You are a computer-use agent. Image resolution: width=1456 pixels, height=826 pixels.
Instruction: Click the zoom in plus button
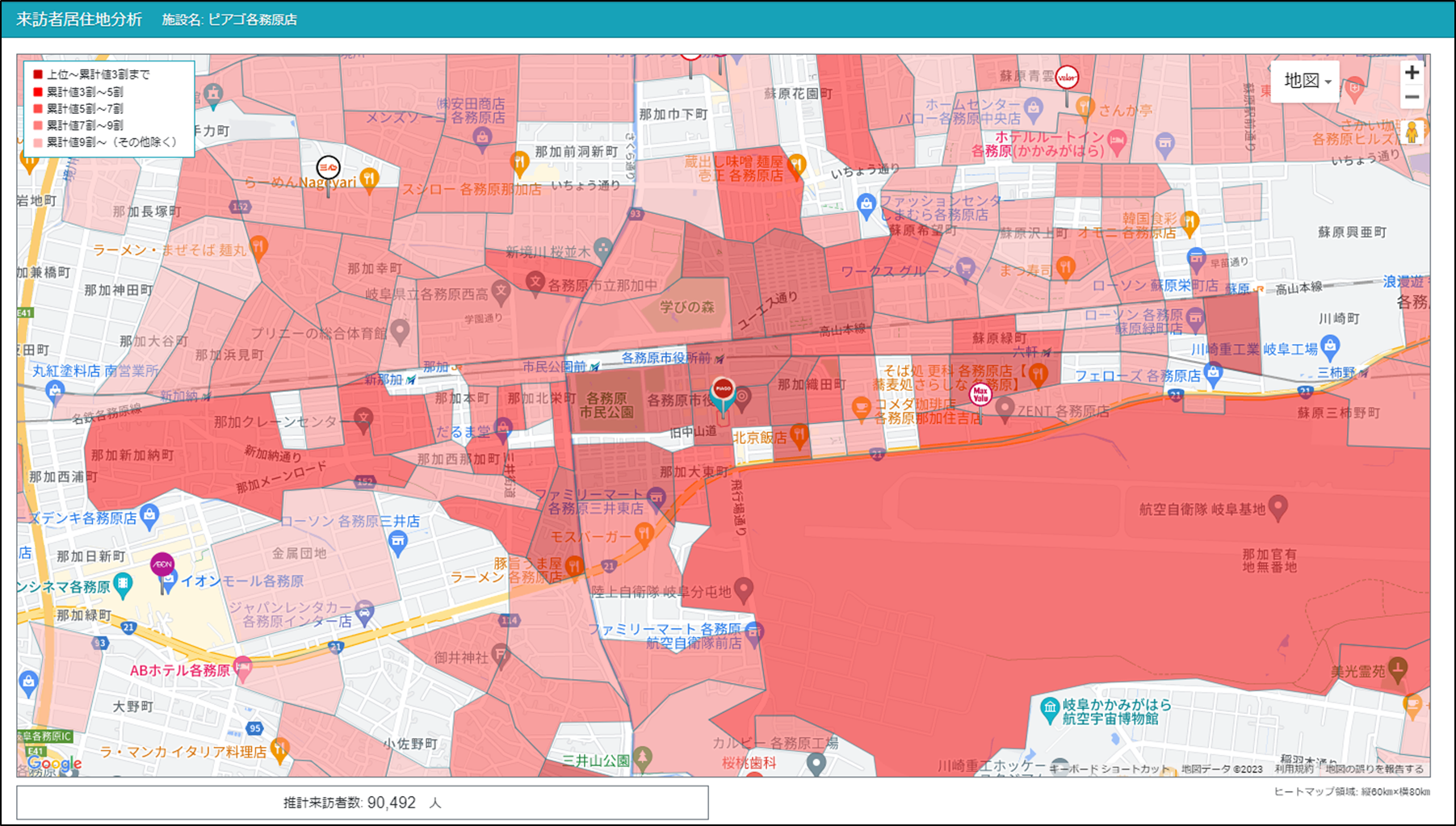point(1412,73)
